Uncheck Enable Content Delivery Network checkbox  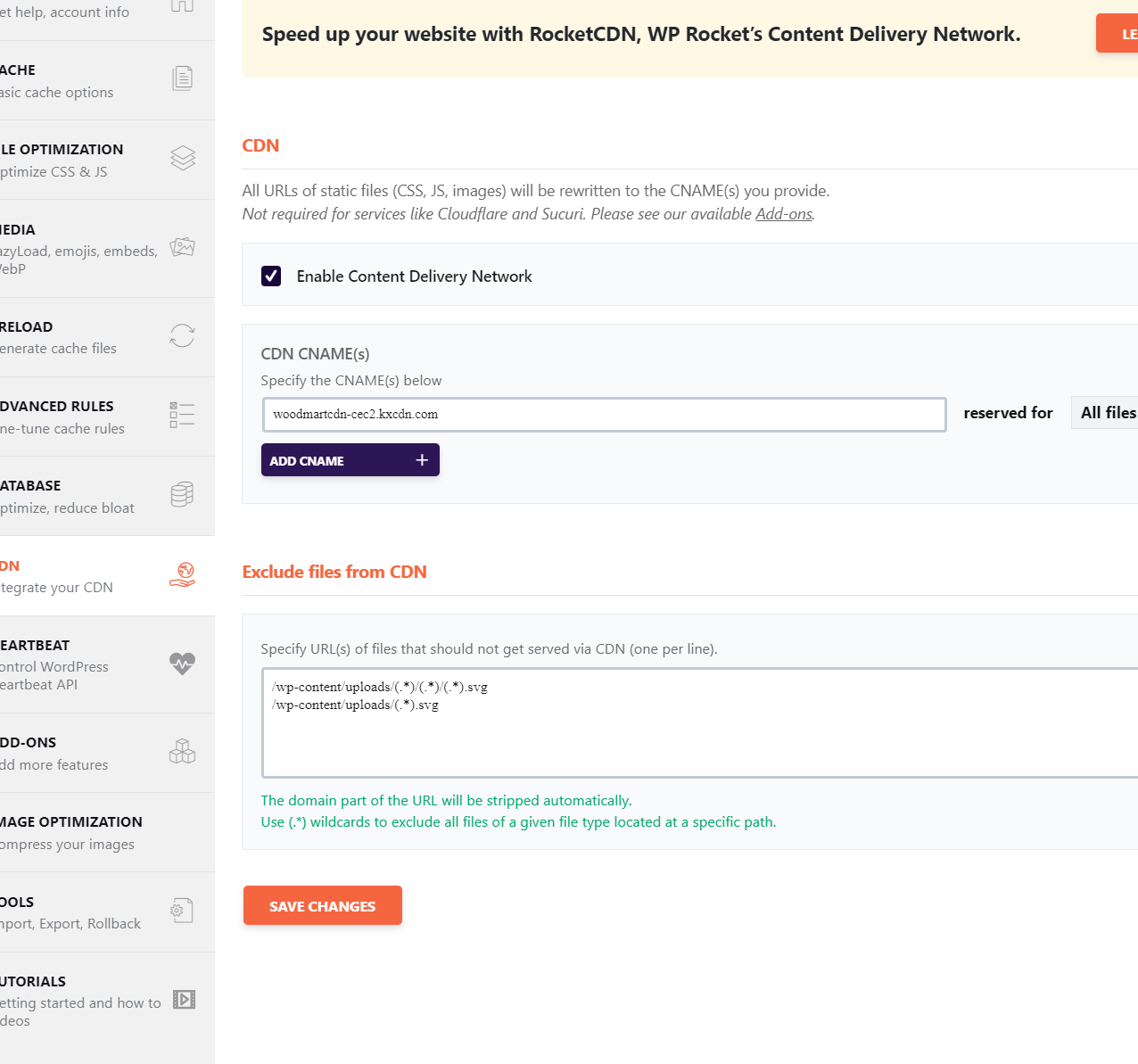[271, 276]
